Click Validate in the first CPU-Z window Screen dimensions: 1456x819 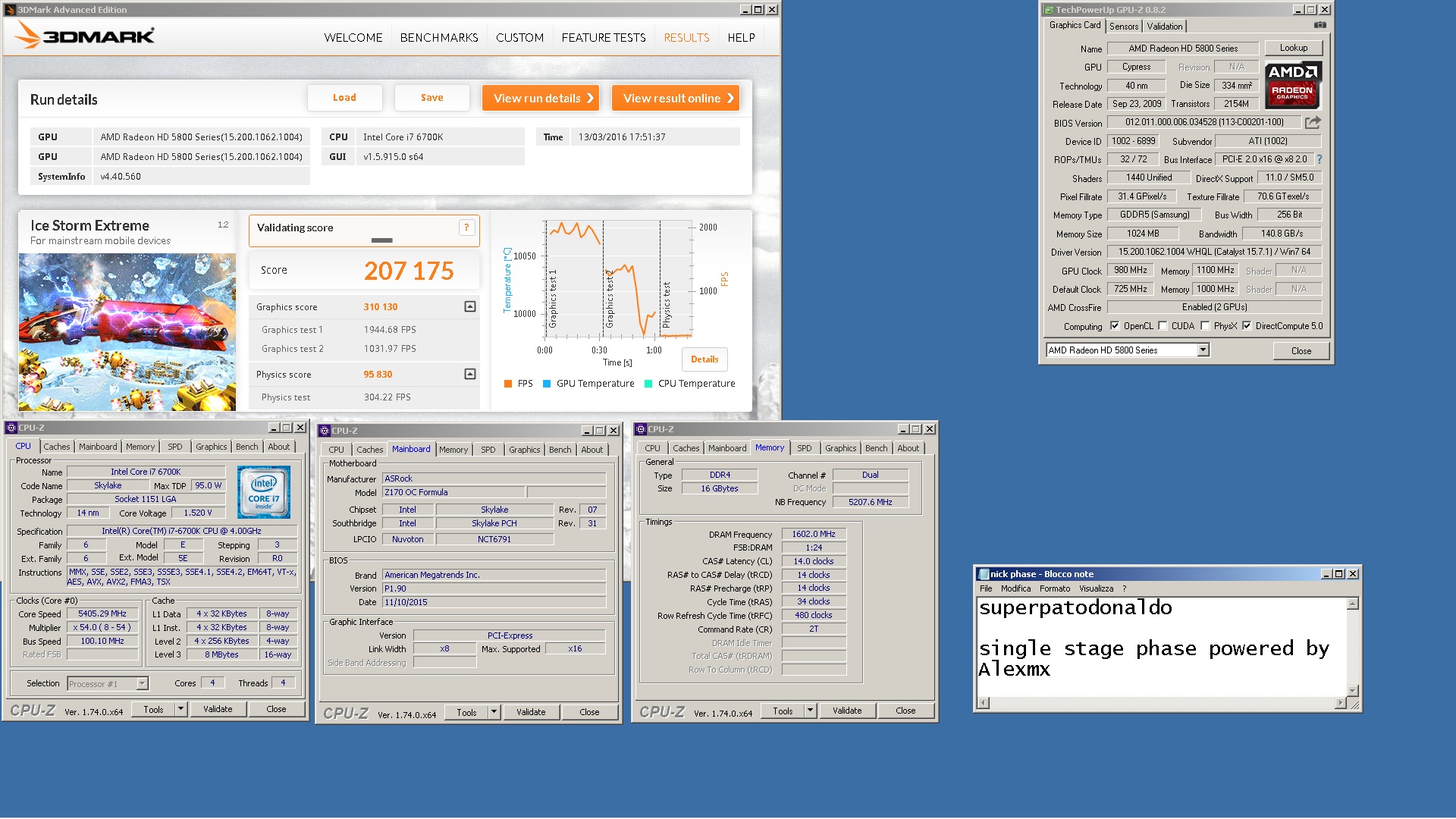click(218, 709)
